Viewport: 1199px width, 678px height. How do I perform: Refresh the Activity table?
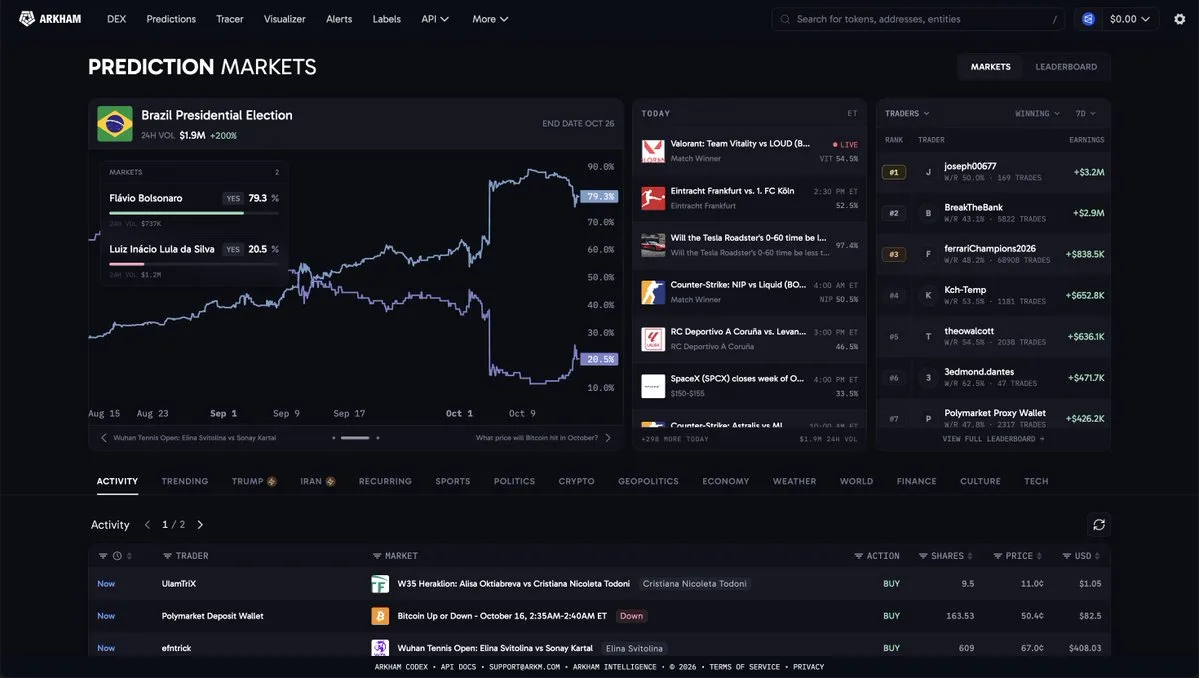[x=1099, y=524]
